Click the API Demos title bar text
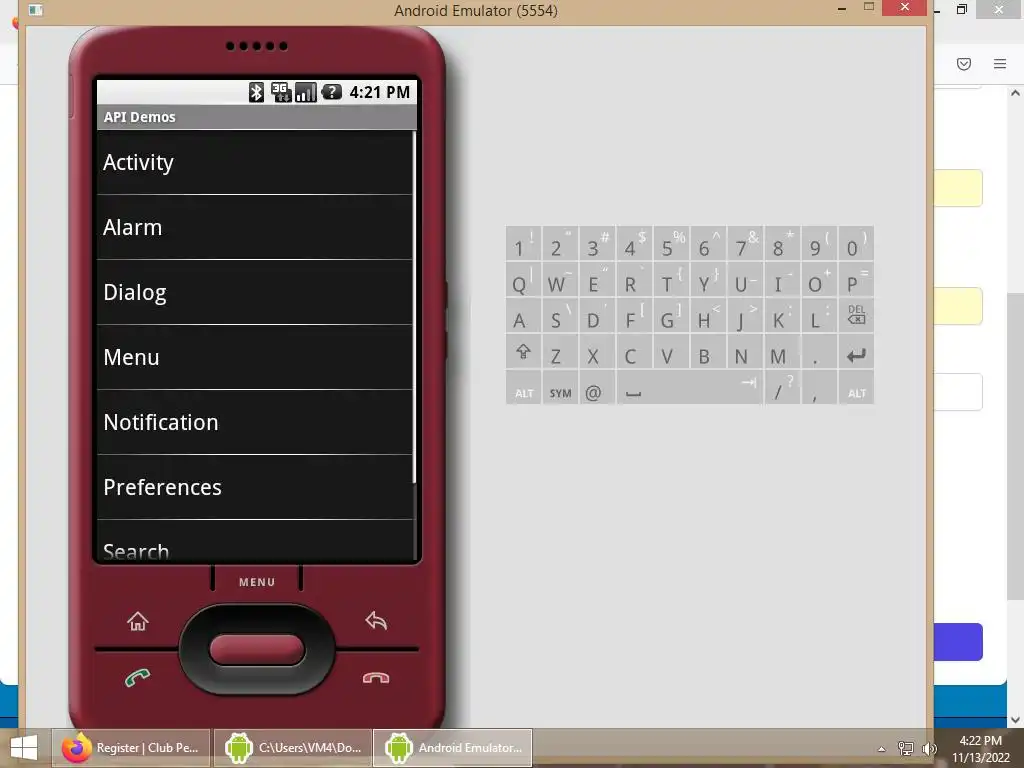The height and width of the screenshot is (768, 1024). coord(139,117)
